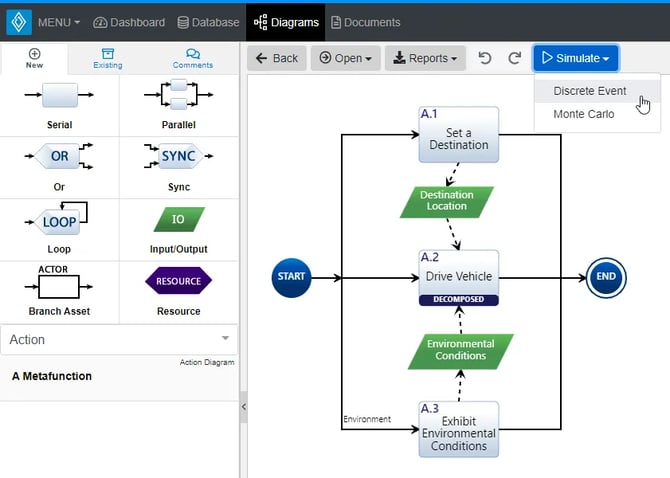Viewport: 670px width, 478px height.
Task: Select the Resource hexagon icon
Action: coord(179,281)
